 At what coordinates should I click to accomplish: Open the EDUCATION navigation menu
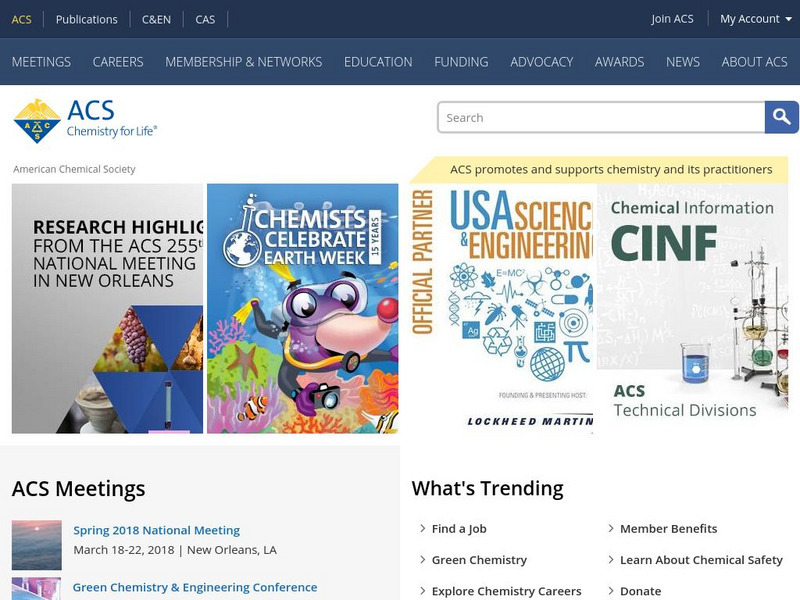tap(378, 62)
